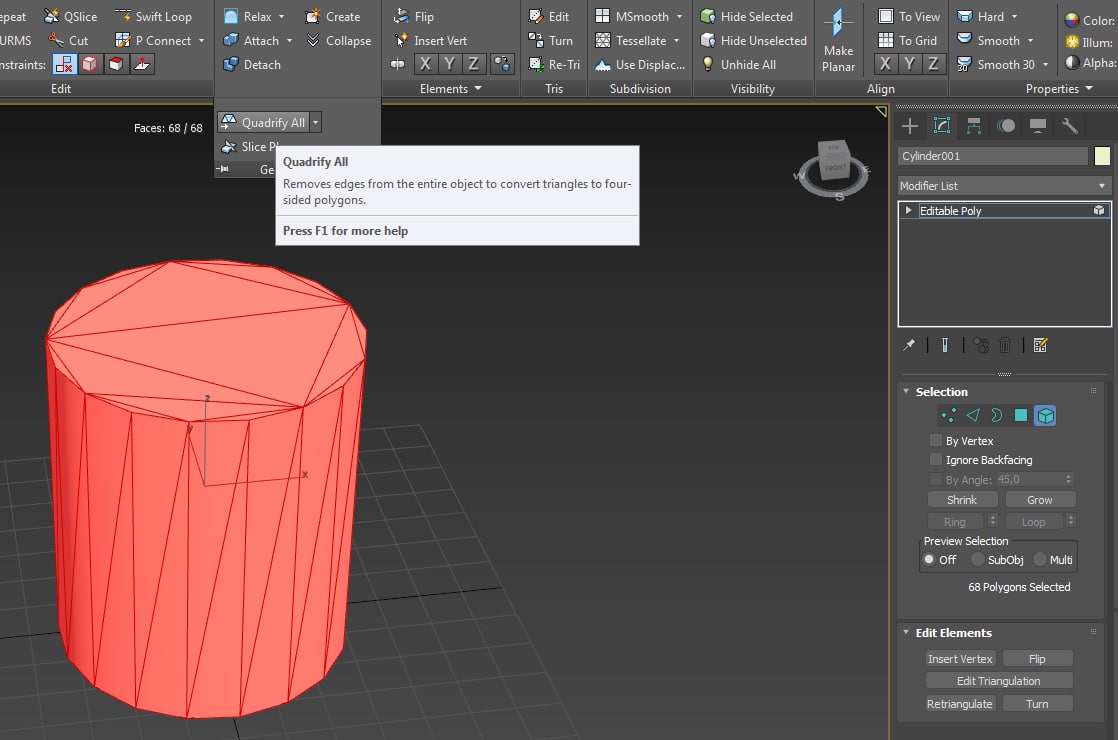
Task: Expand the Elements panel dropdown
Action: click(478, 88)
